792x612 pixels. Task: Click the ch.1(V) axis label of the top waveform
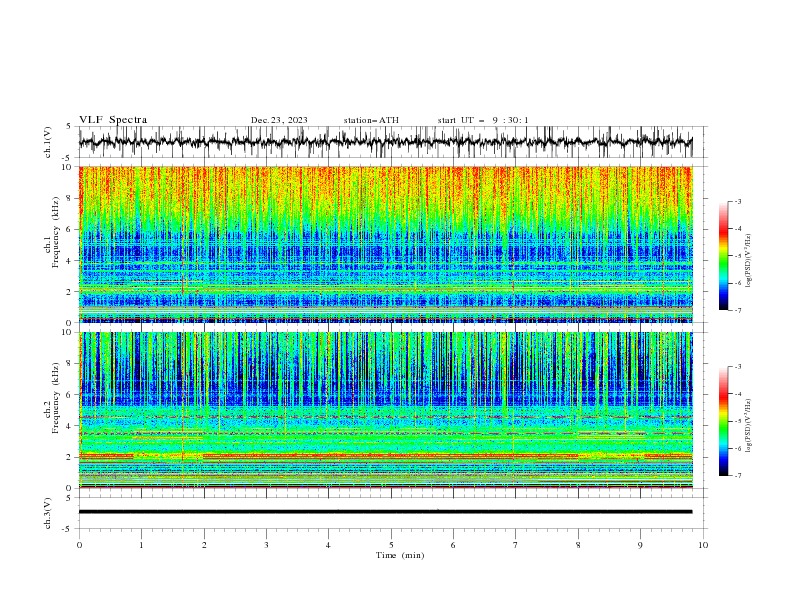coord(48,142)
